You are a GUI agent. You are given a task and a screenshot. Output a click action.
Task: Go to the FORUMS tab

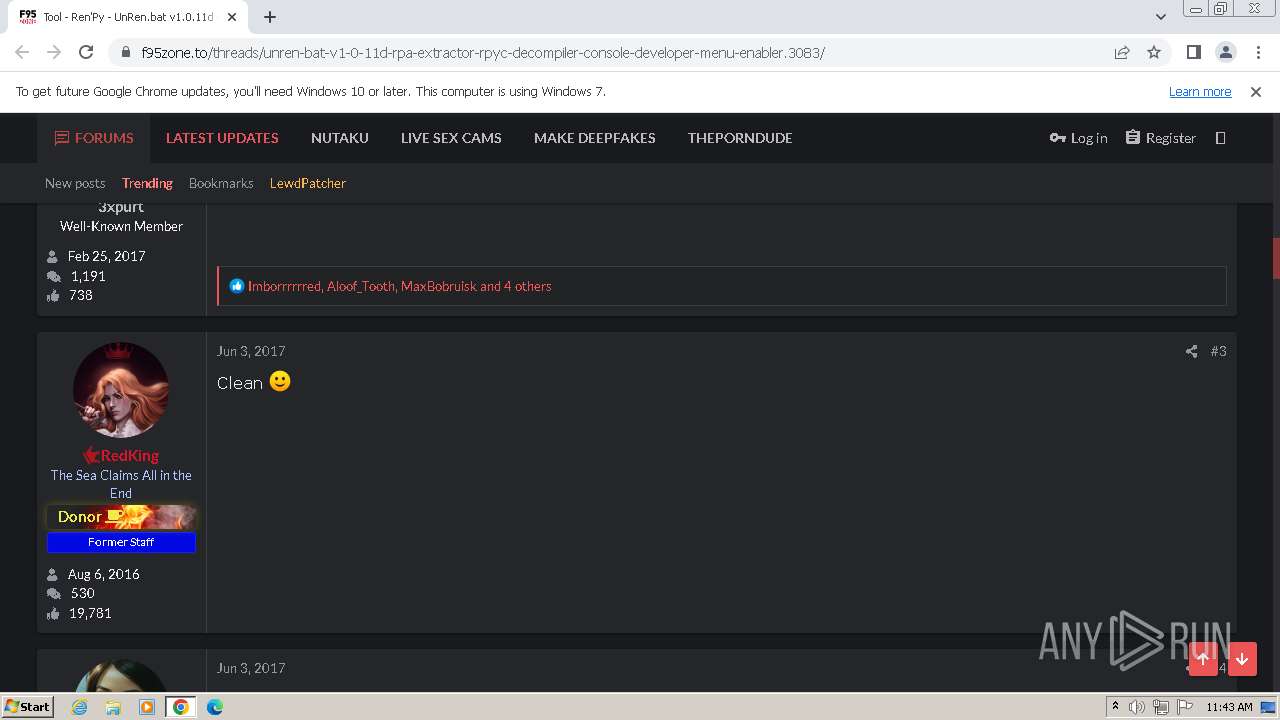point(94,138)
